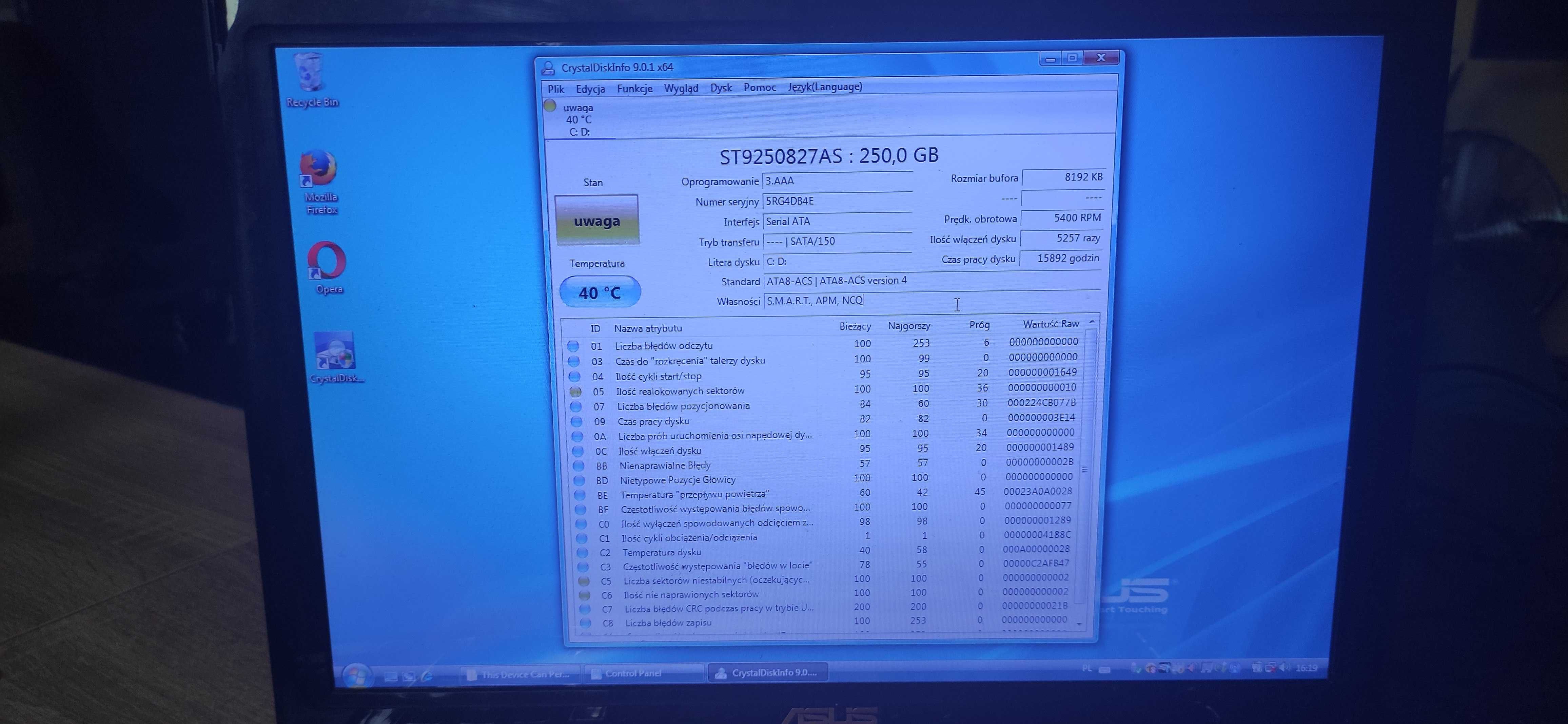Select row 0C Ilość włączeń dysku

(824, 450)
